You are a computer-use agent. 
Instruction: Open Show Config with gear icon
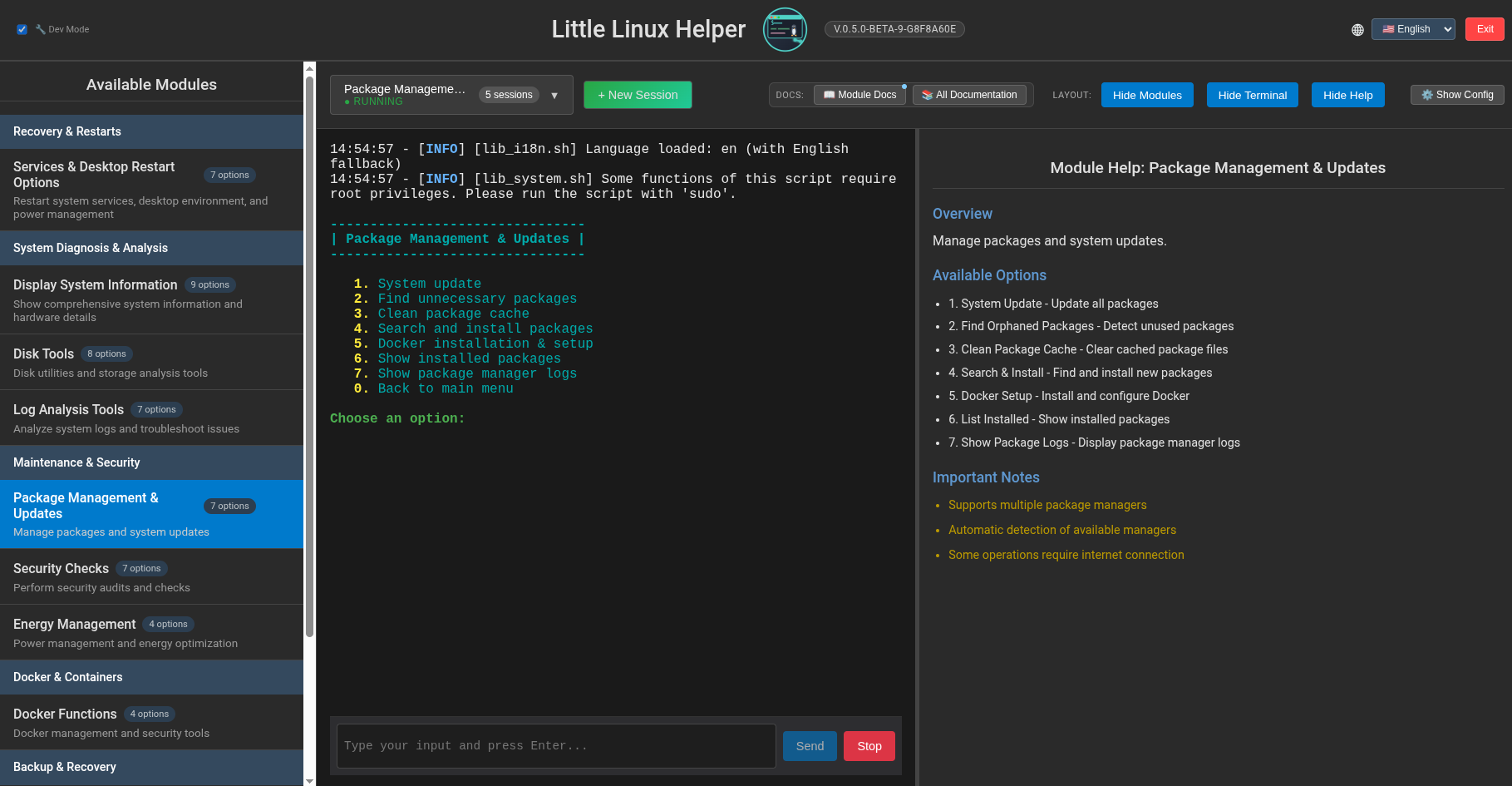1457,95
